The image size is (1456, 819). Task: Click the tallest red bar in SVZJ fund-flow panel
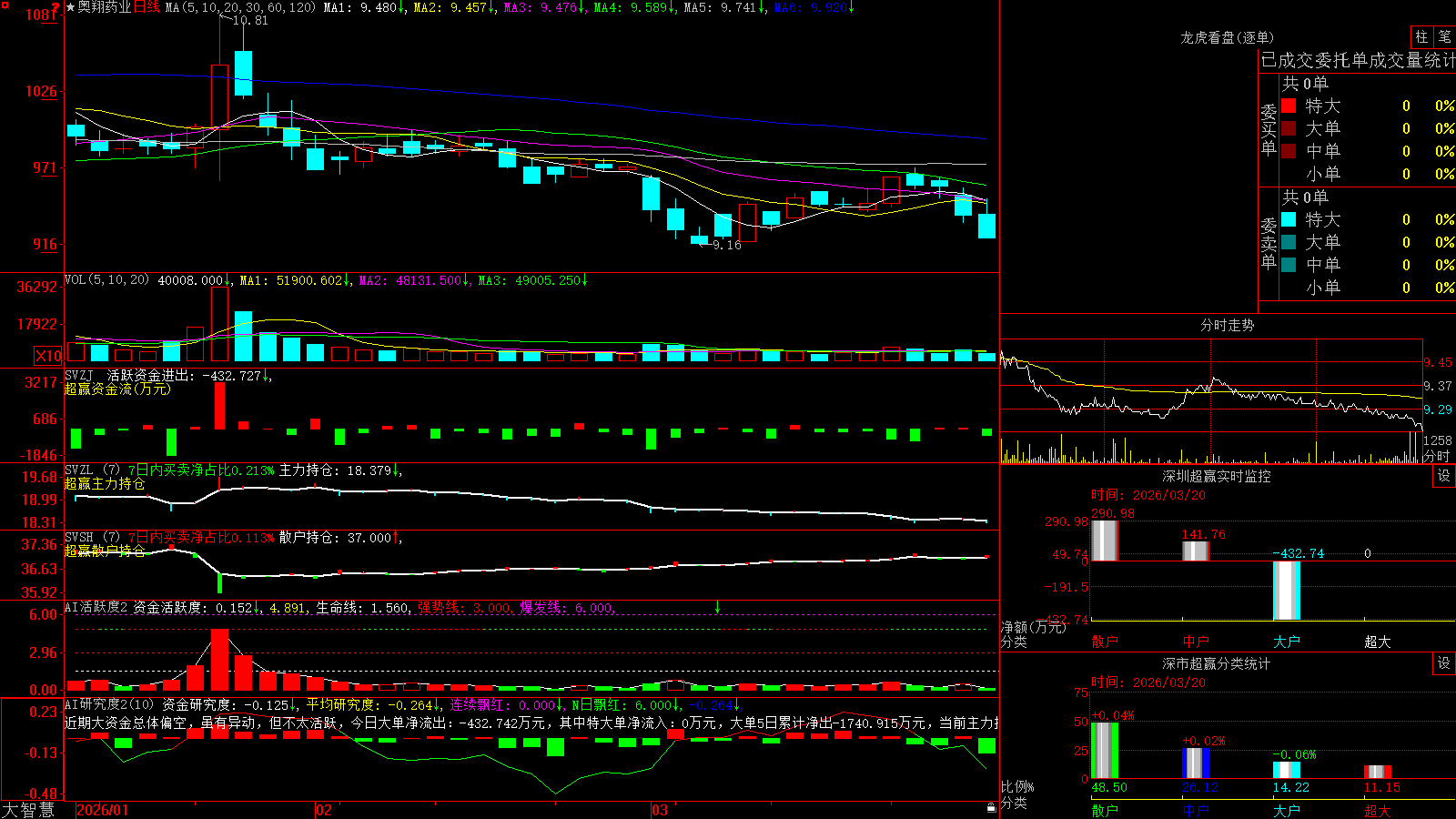[x=219, y=406]
